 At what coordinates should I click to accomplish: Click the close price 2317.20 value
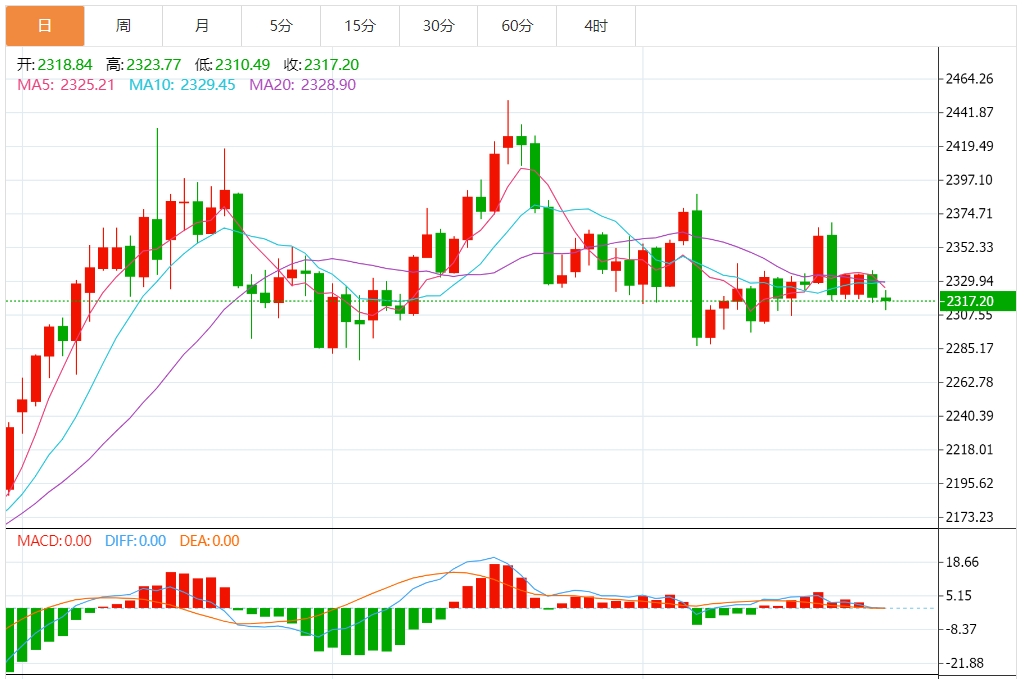click(331, 65)
